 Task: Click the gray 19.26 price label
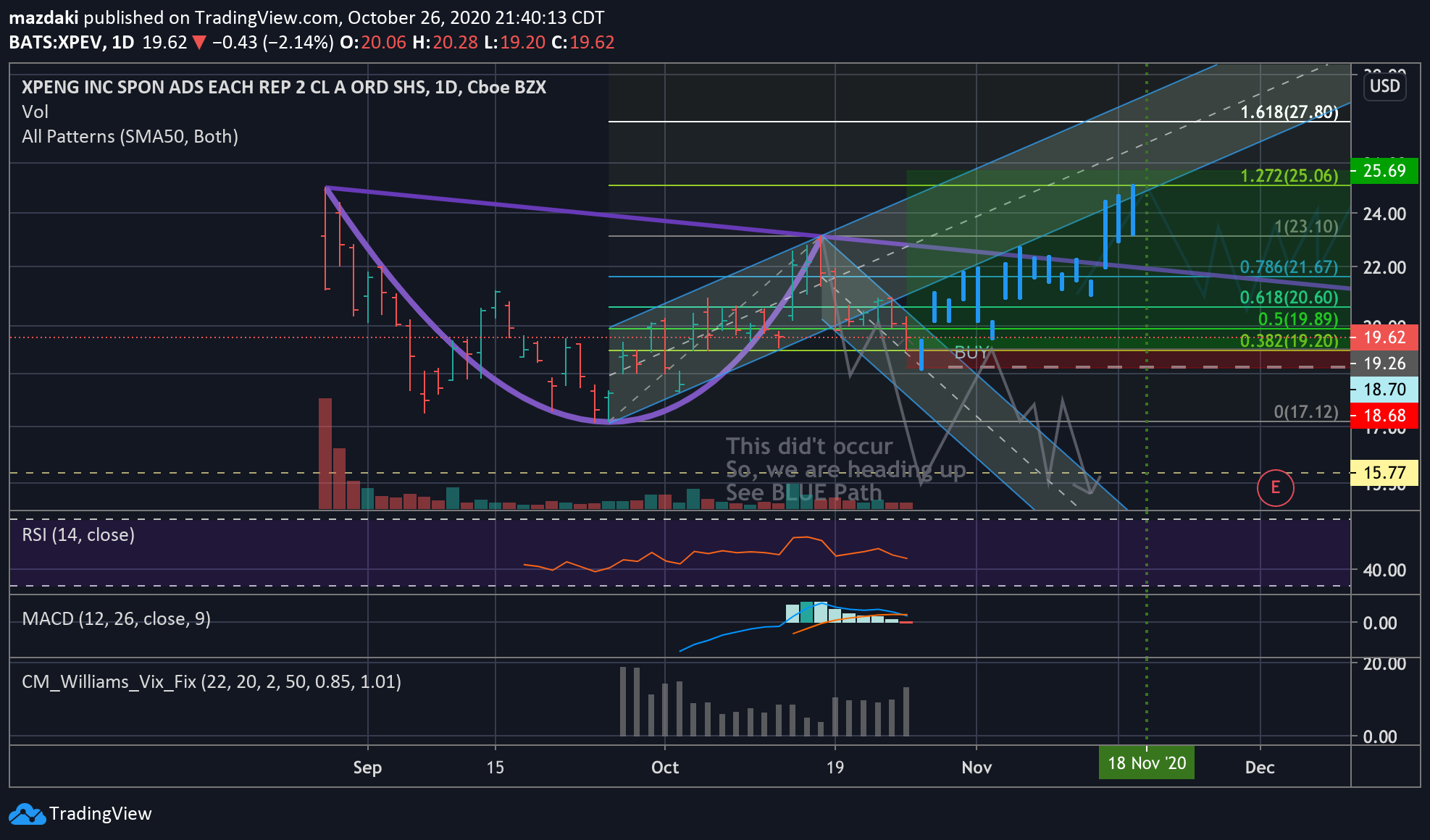(x=1384, y=364)
